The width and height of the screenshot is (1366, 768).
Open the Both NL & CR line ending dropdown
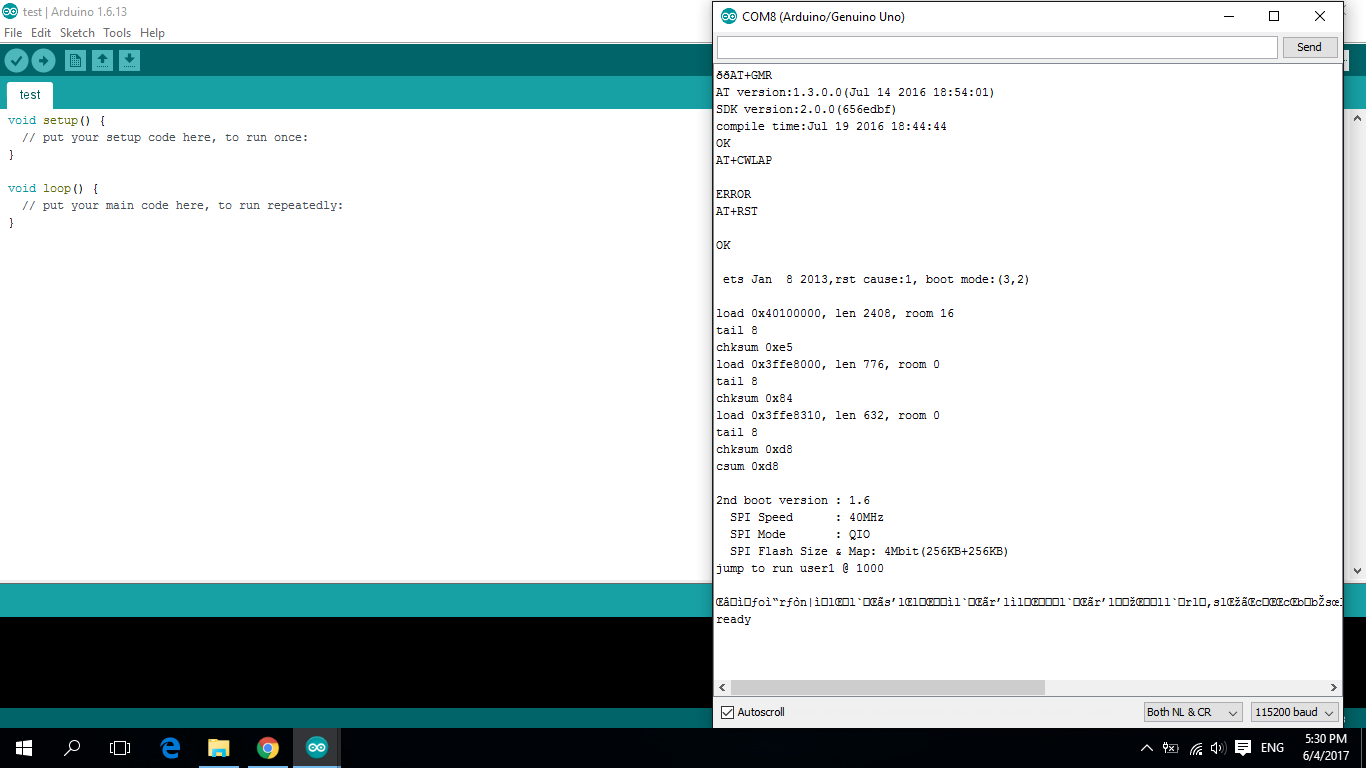1193,712
